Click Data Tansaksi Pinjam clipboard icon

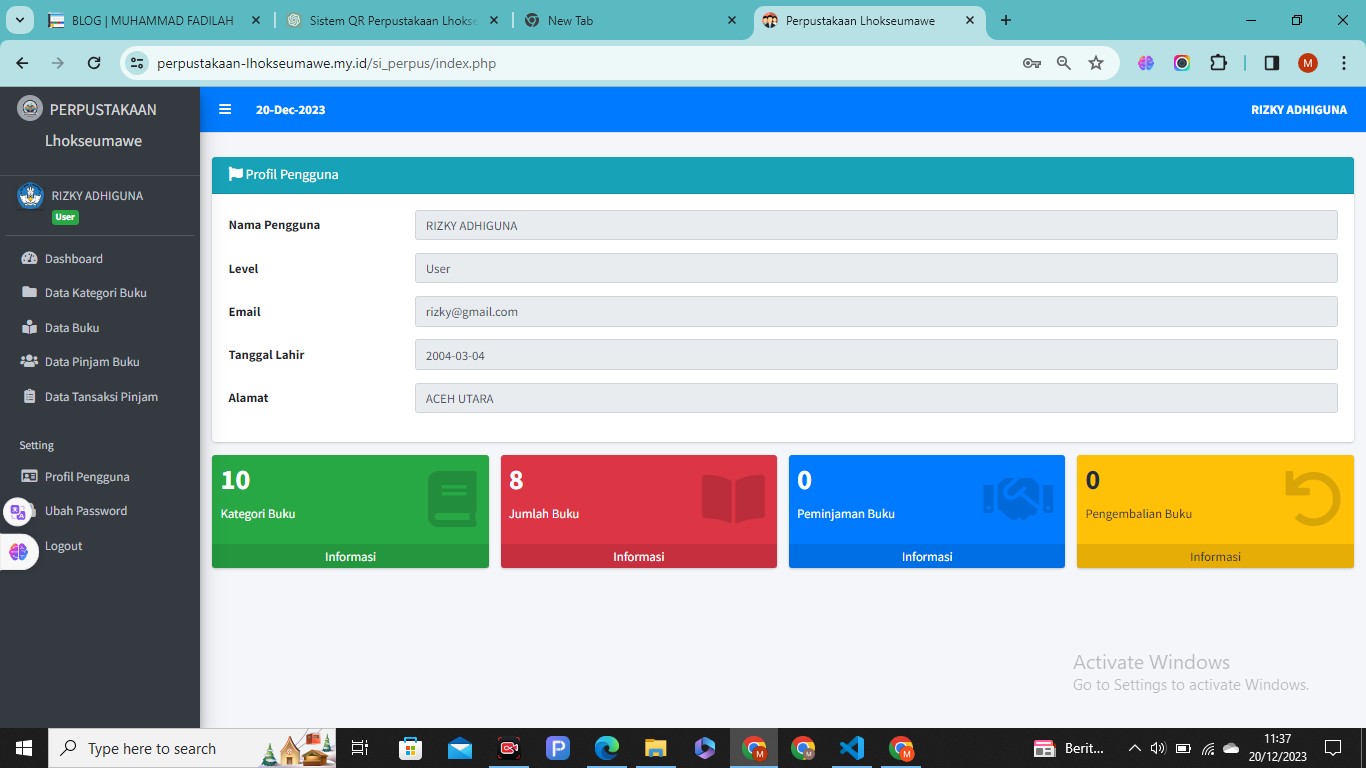coord(29,397)
